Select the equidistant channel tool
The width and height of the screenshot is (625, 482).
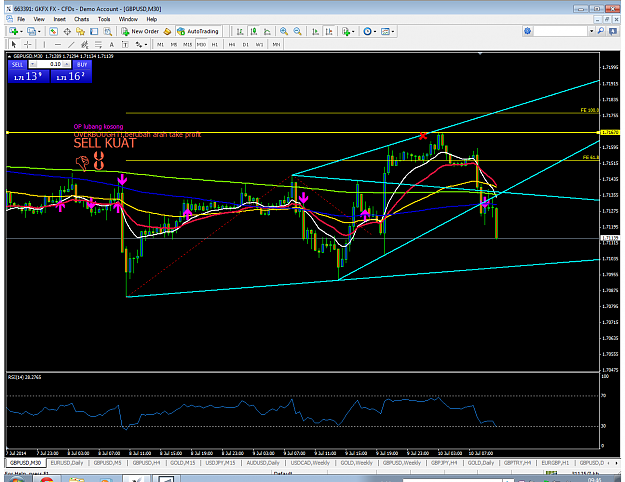click(85, 44)
